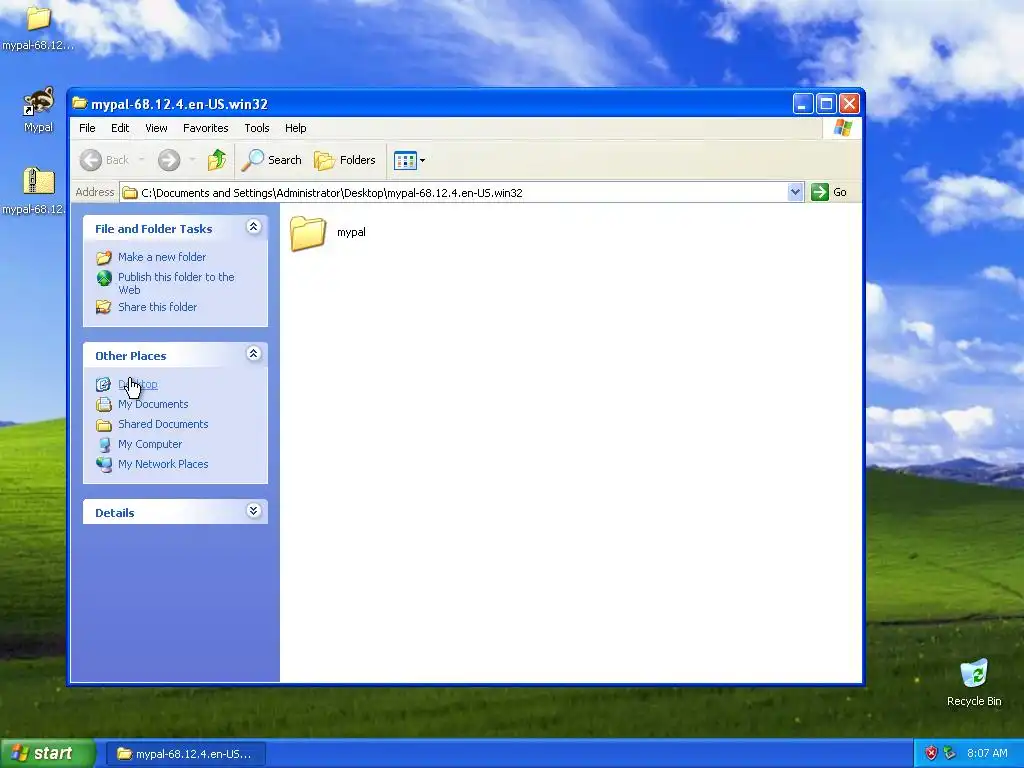The height and width of the screenshot is (768, 1024).
Task: Collapse the Other Places panel
Action: (x=253, y=354)
